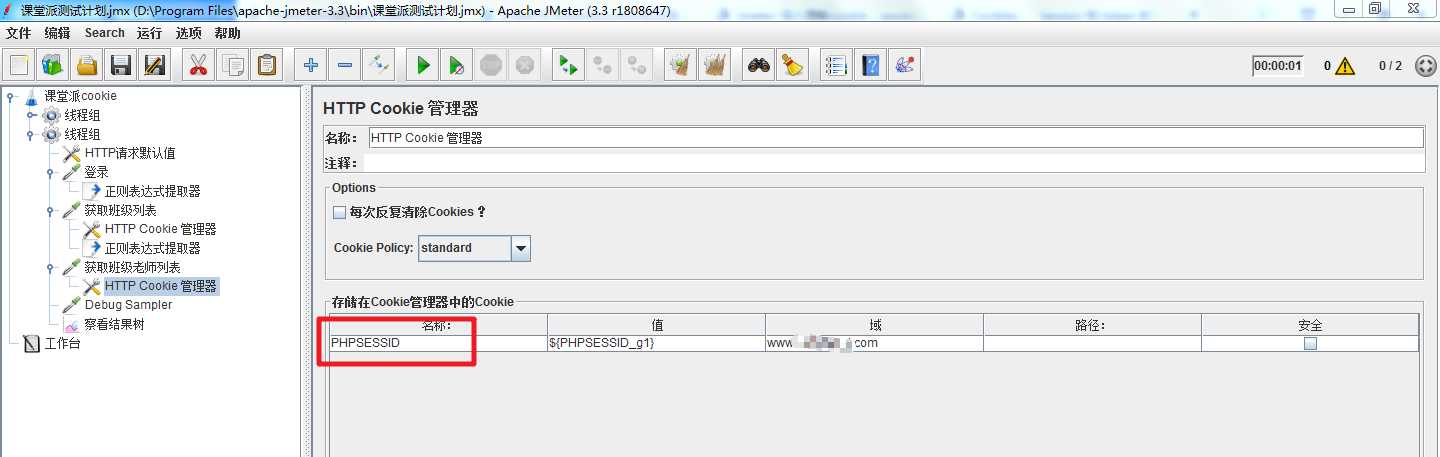
Task: Open the 运行 menu
Action: click(150, 33)
